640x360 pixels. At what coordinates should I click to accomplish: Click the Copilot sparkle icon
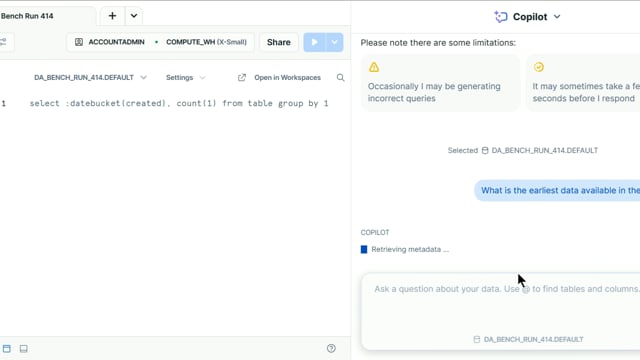pos(501,17)
